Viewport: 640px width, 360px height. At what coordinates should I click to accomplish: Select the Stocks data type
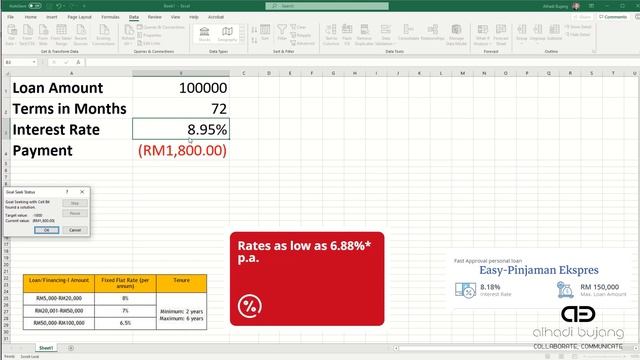204,34
